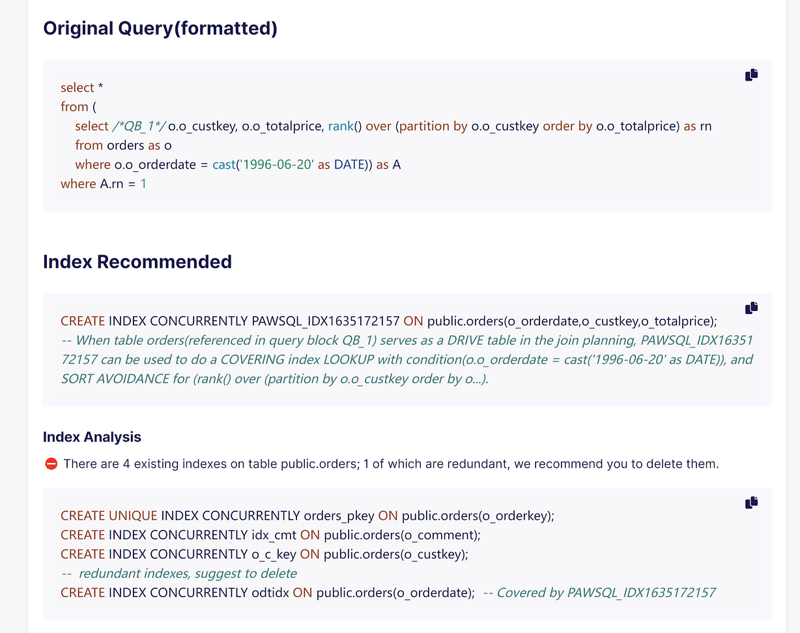Click the prohibition icon before the indexes message
The width and height of the screenshot is (800, 633).
50,464
